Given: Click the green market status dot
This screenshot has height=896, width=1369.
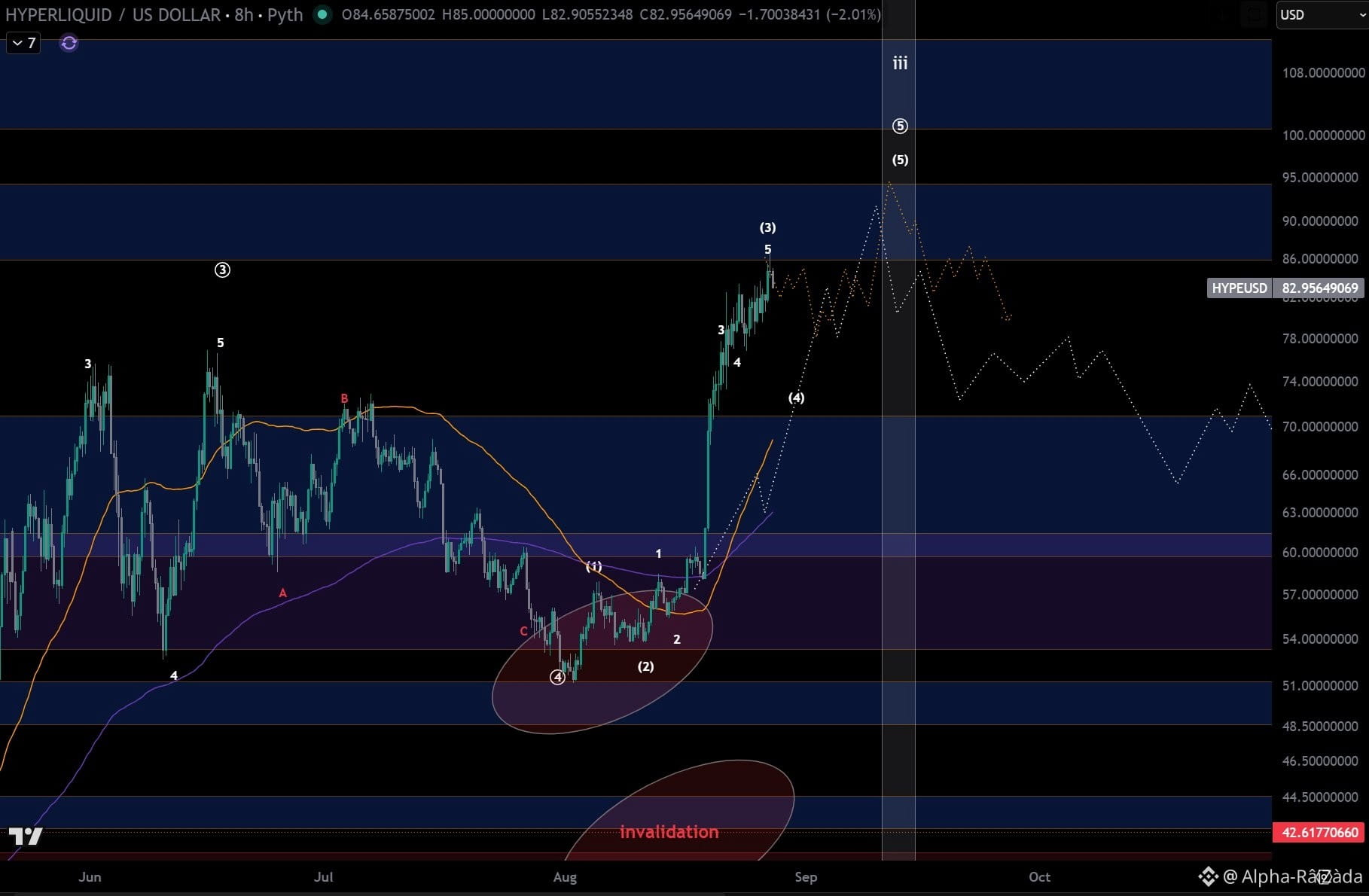Looking at the screenshot, I should click(x=322, y=14).
